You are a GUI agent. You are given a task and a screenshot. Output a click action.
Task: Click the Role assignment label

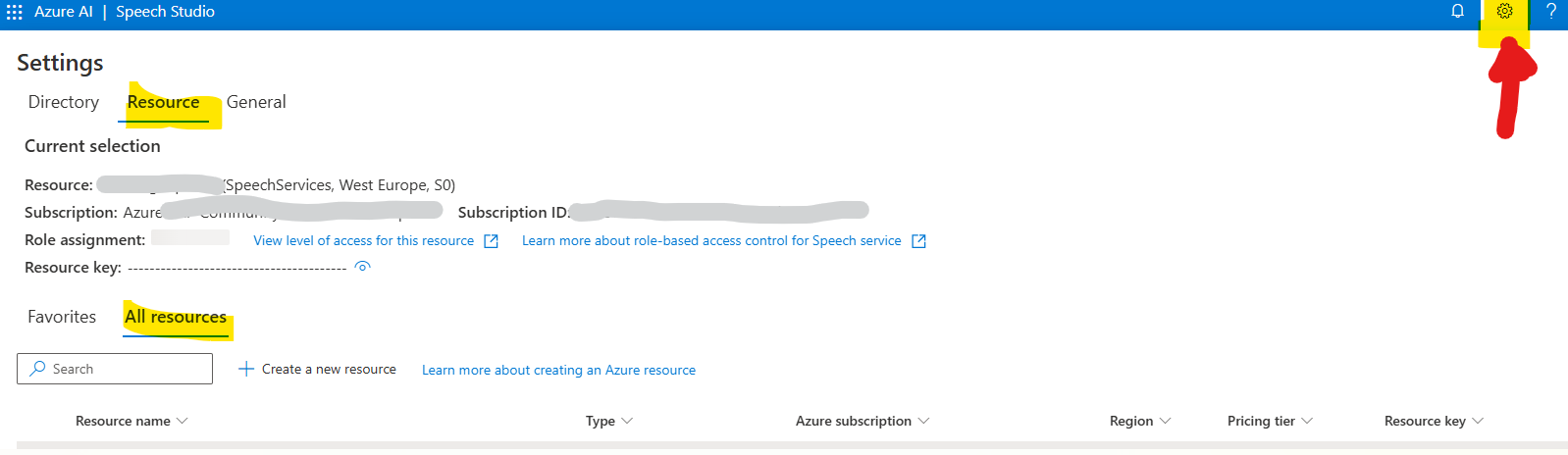pos(85,239)
